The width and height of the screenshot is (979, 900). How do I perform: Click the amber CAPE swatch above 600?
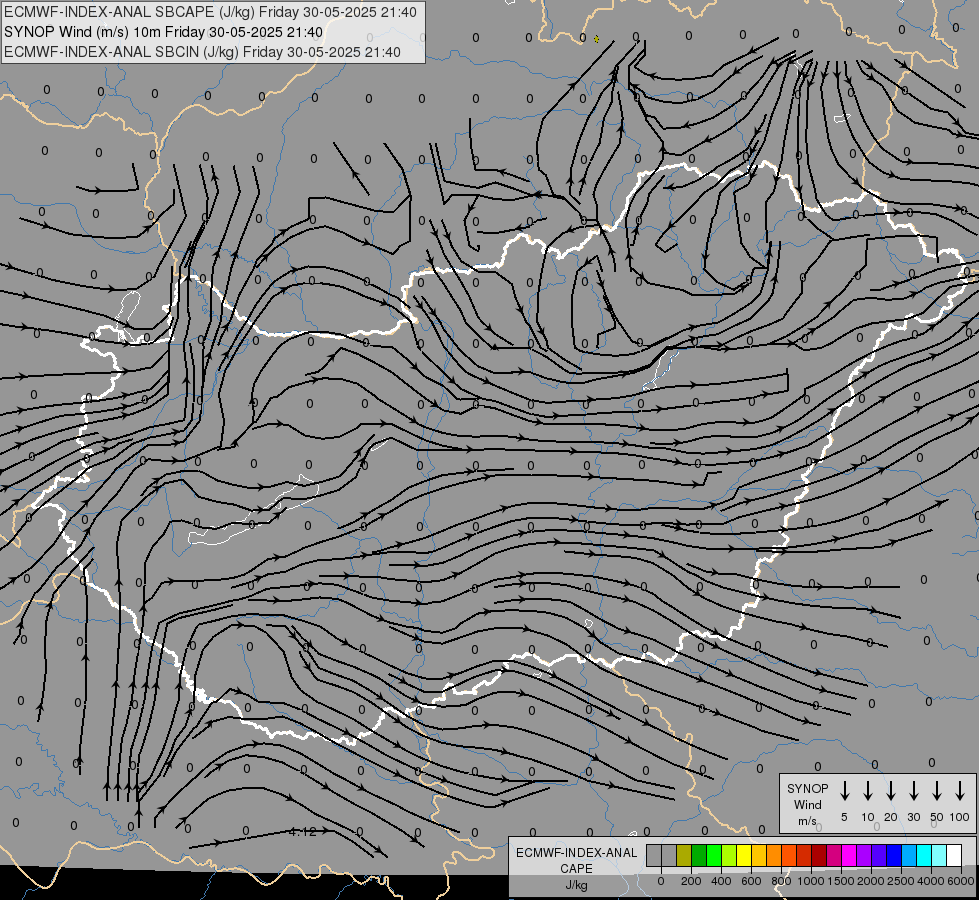tap(759, 855)
